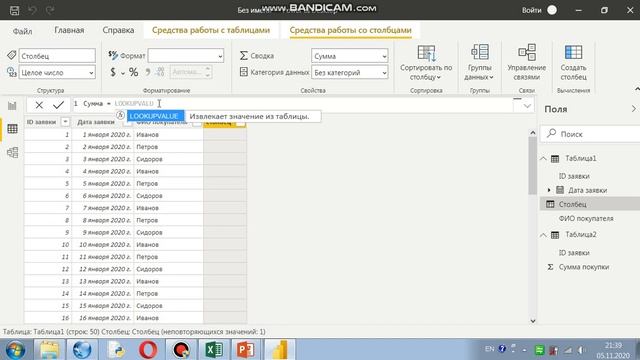Open Excel from the taskbar

(213, 350)
